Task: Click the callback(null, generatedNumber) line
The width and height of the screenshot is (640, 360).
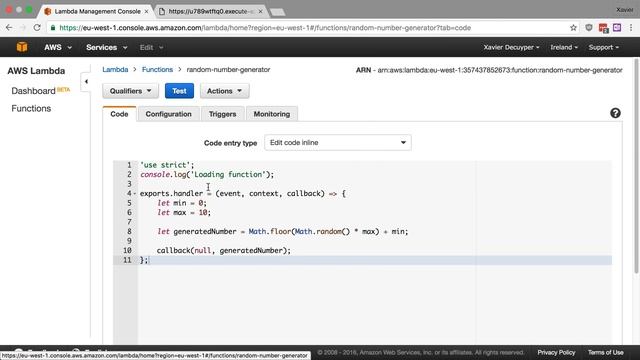Action: (224, 250)
